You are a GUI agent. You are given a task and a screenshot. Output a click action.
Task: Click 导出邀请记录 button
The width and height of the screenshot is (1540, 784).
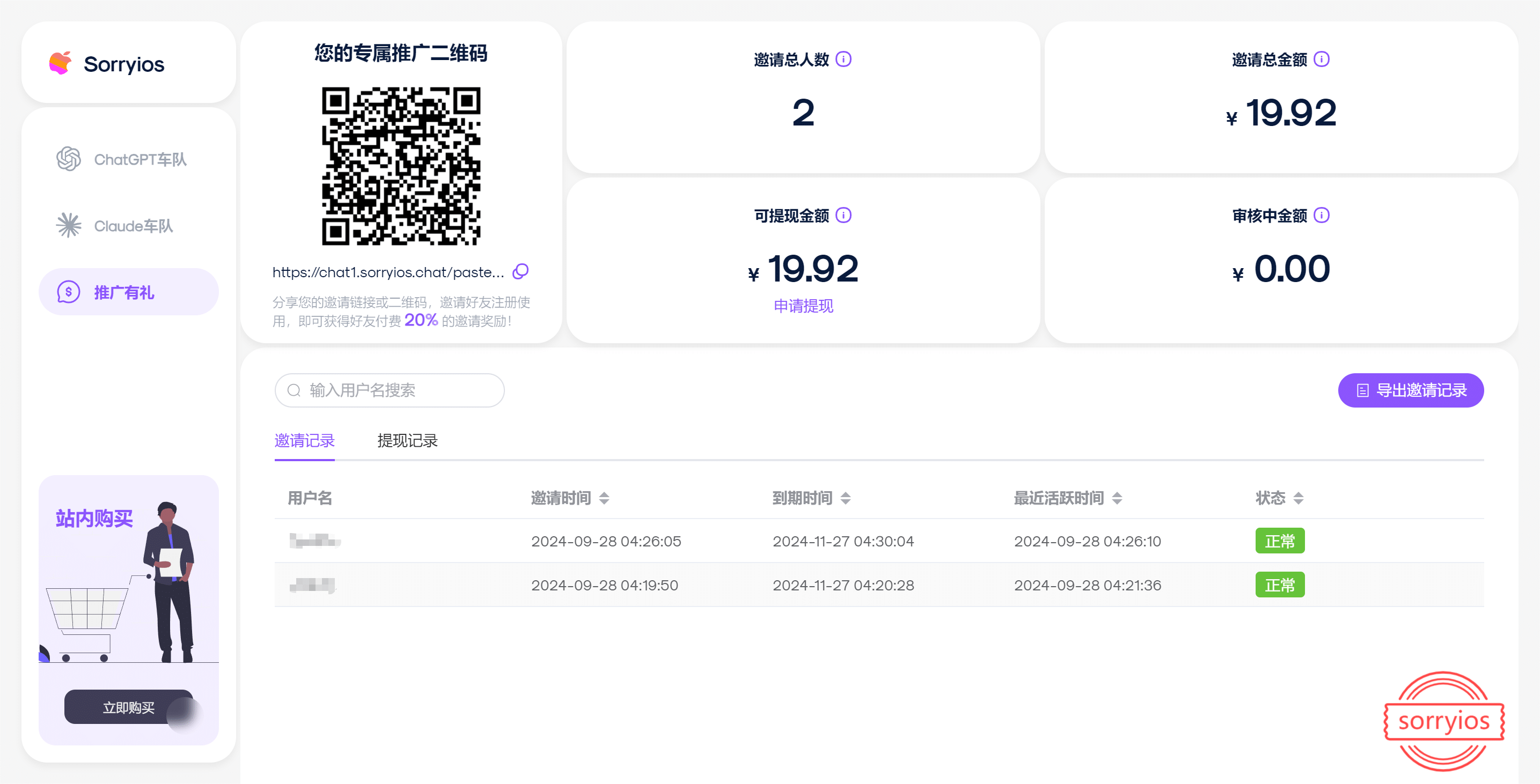1410,390
